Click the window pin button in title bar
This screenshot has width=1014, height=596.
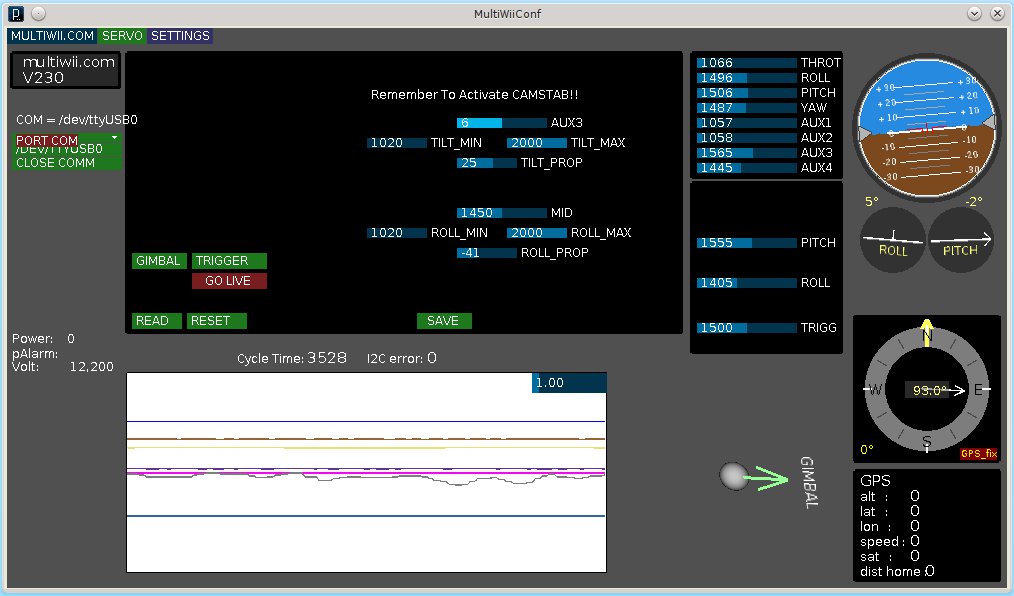pyautogui.click(x=37, y=13)
